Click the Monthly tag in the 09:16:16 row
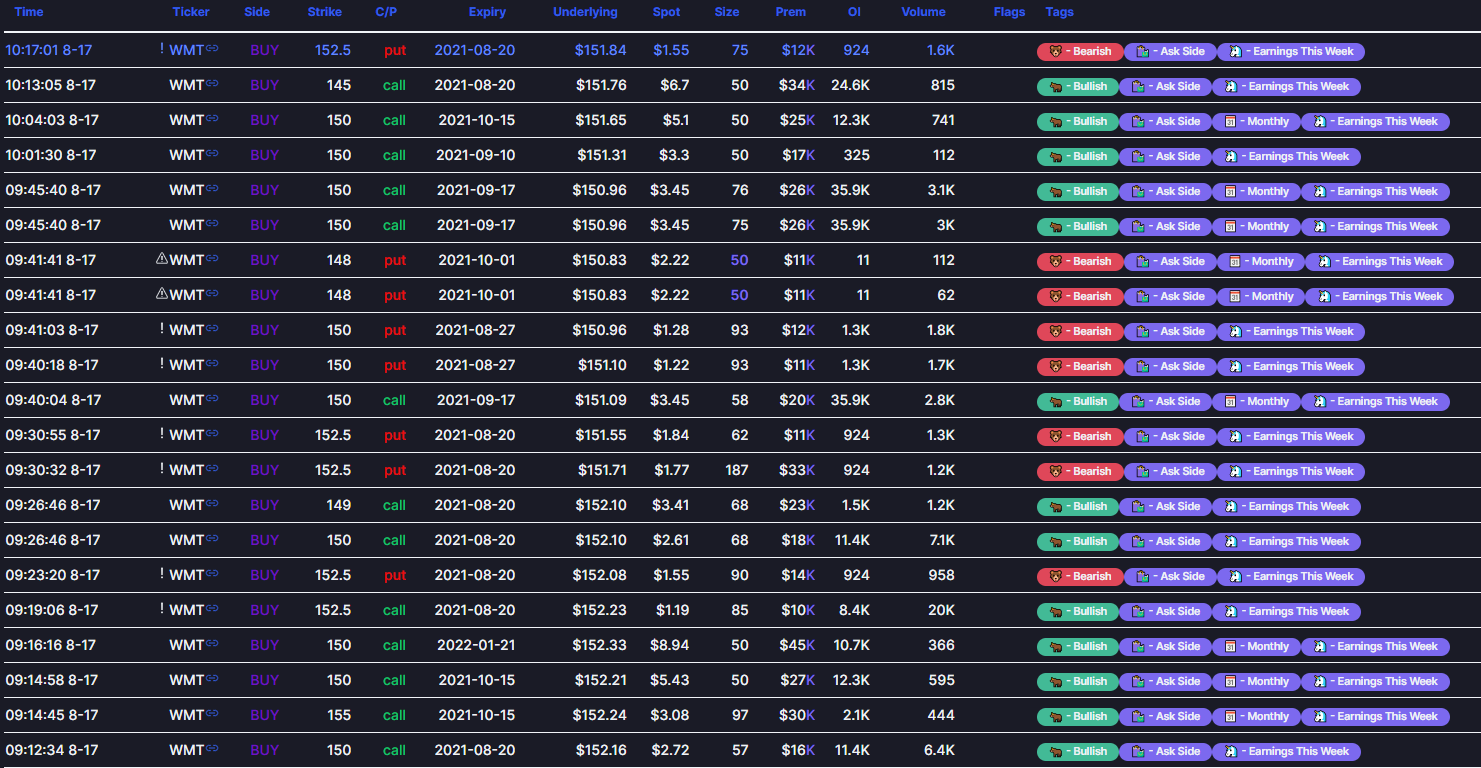The image size is (1481, 768). [1258, 646]
